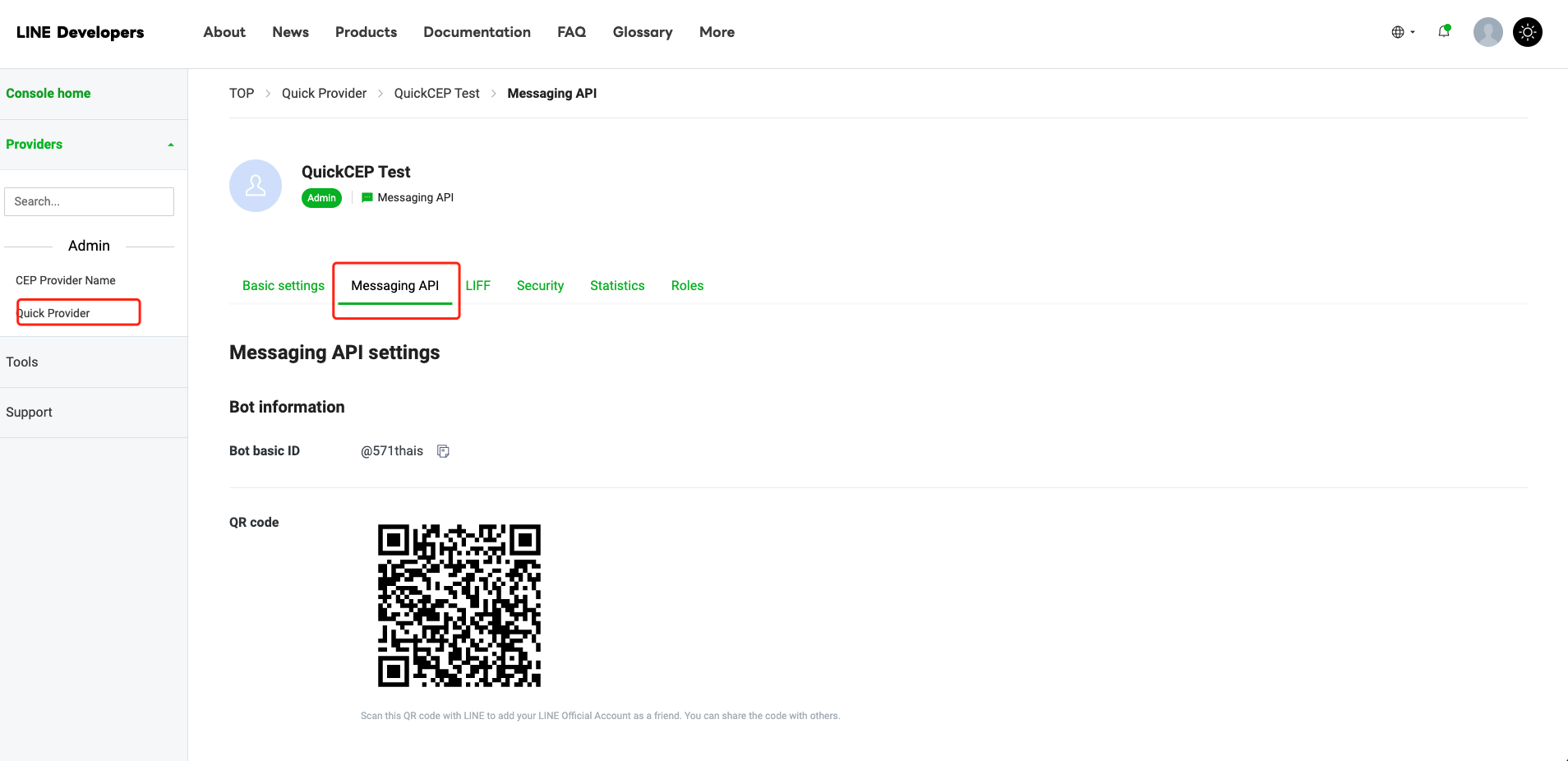This screenshot has height=761, width=1568.
Task: Copy the Bot basic ID
Action: (x=443, y=451)
